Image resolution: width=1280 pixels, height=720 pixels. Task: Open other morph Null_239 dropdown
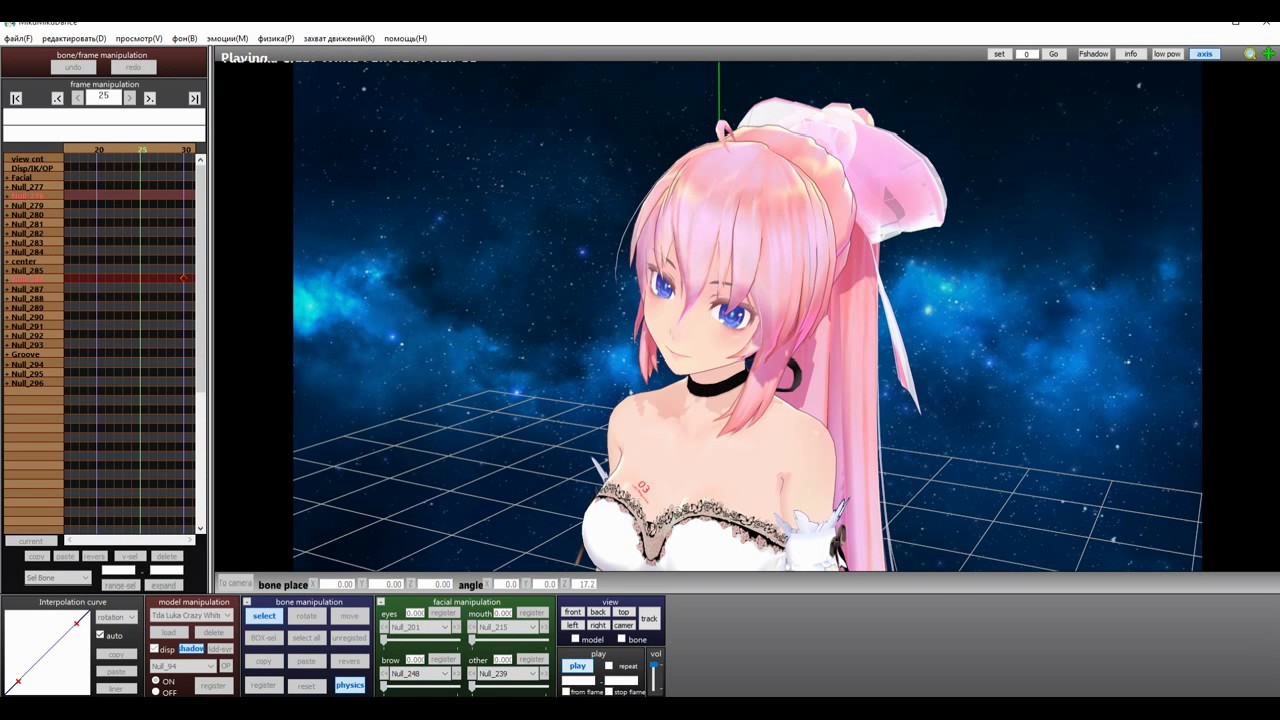[x=507, y=674]
